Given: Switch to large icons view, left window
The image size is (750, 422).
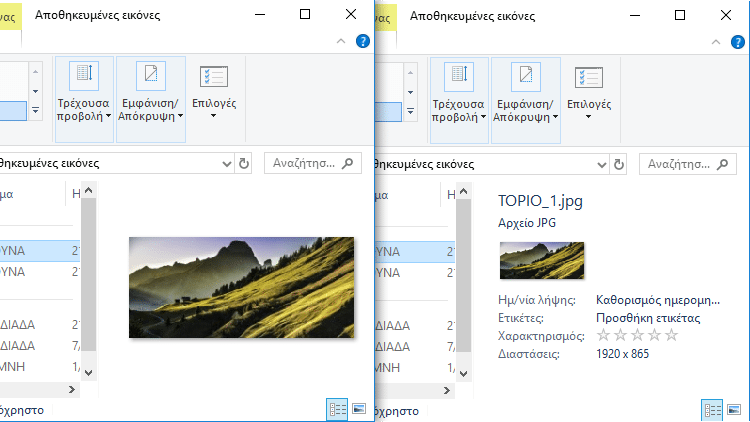Looking at the screenshot, I should point(359,409).
